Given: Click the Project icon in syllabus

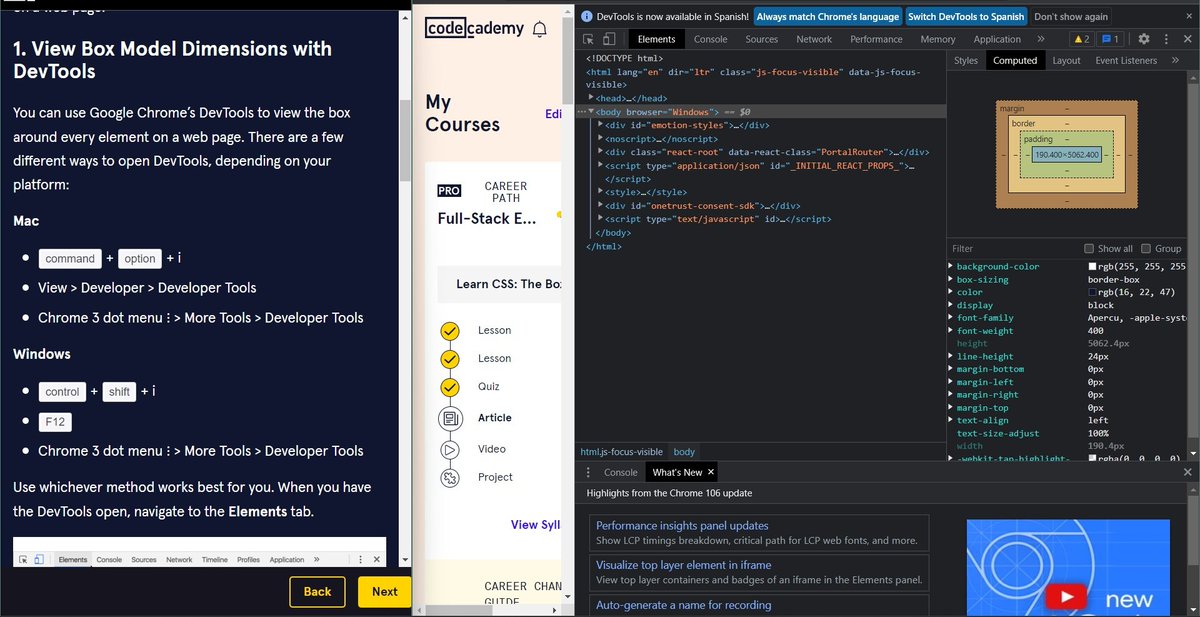Looking at the screenshot, I should pos(450,477).
